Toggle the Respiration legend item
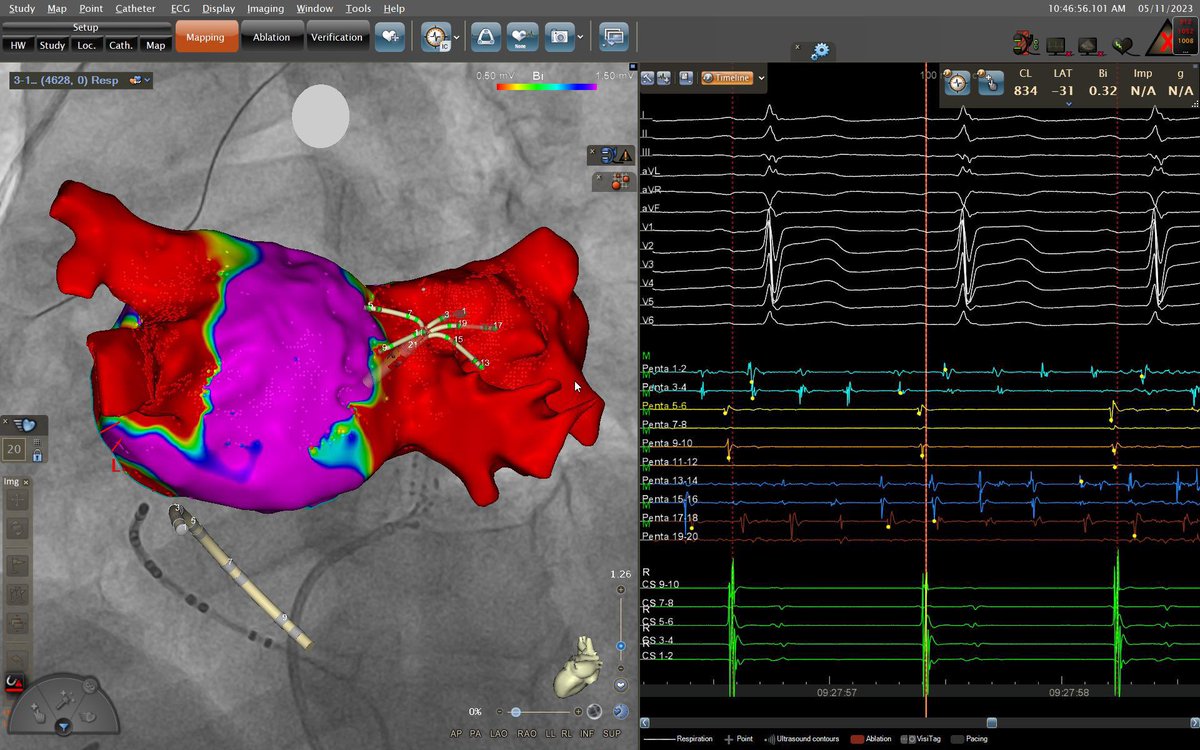The image size is (1200, 750). [679, 739]
